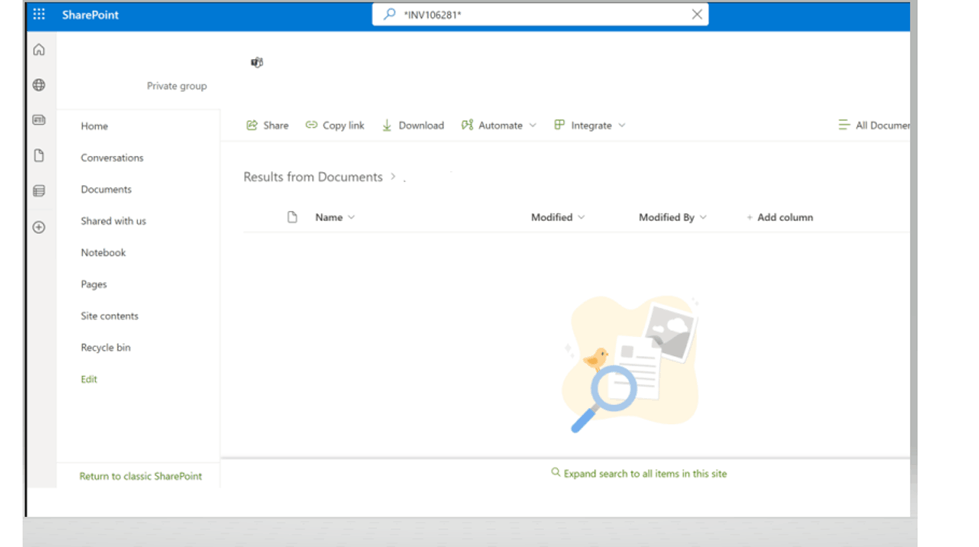Open the Name column dropdown
The height and width of the screenshot is (547, 979).
tap(335, 217)
